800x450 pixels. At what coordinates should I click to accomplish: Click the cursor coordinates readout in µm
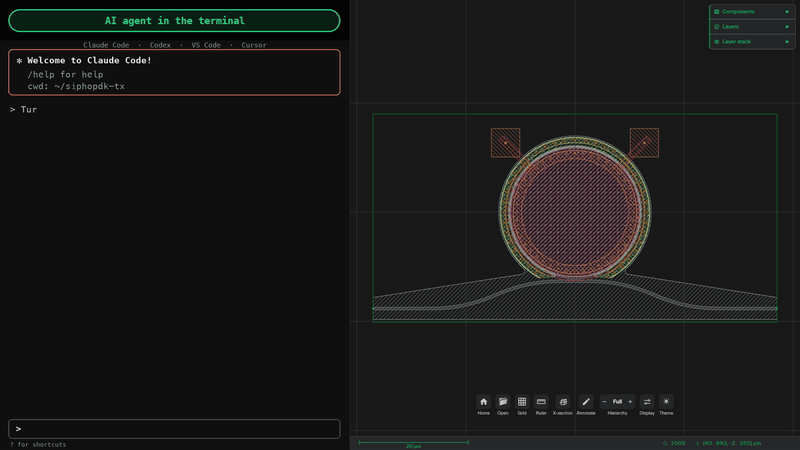coord(728,443)
